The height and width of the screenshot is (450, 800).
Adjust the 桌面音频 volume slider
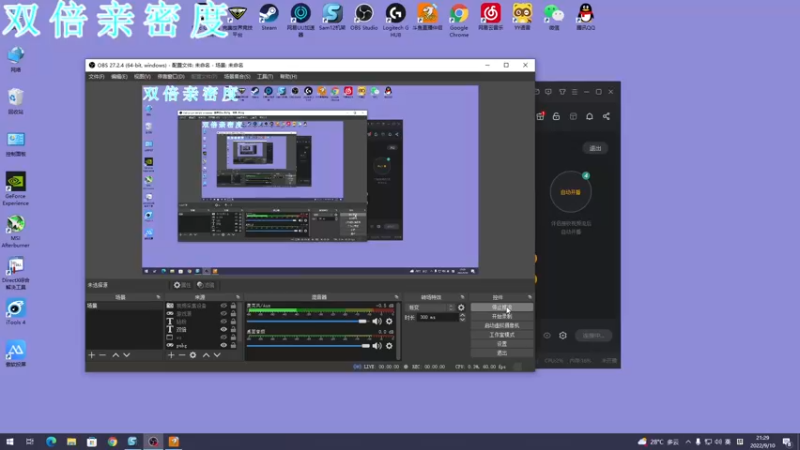pyautogui.click(x=308, y=346)
